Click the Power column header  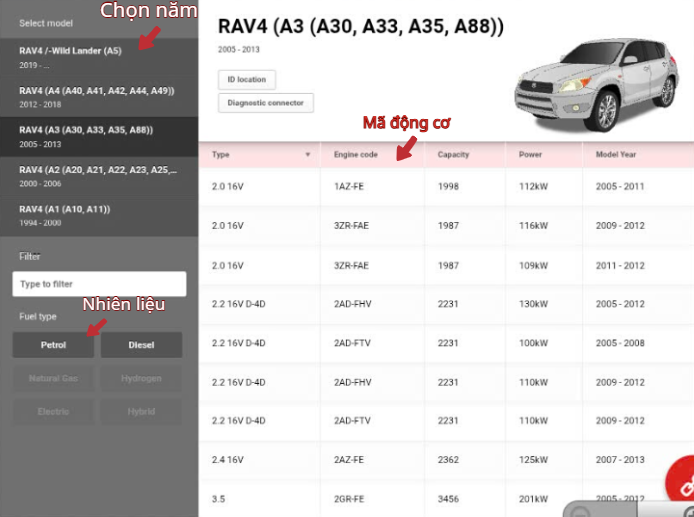[531, 155]
